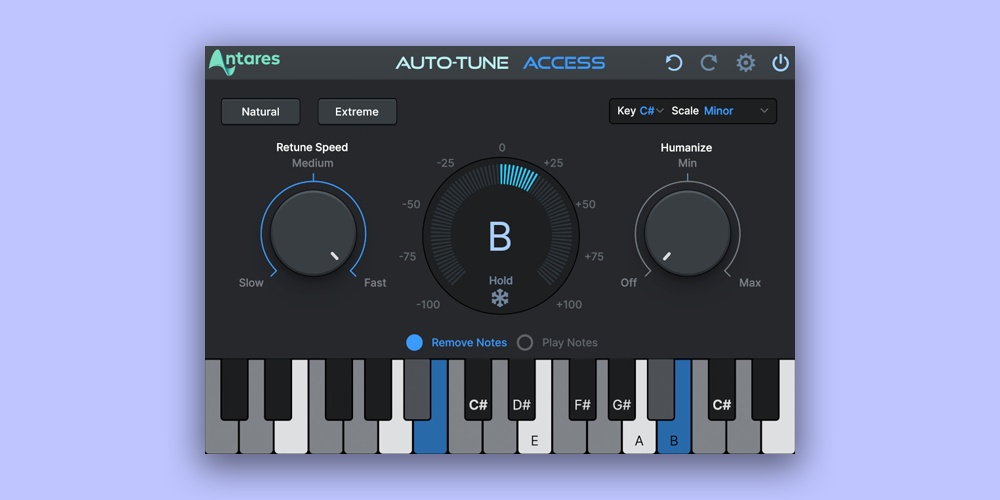Open settings with the gear icon

(746, 62)
